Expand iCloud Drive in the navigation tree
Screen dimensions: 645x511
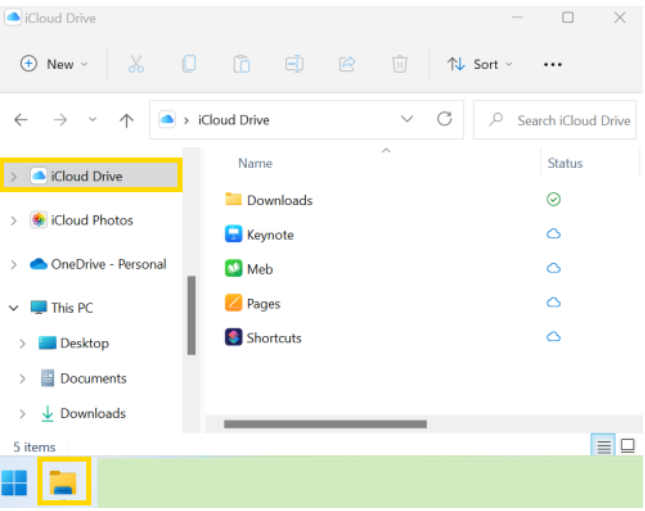(x=14, y=177)
